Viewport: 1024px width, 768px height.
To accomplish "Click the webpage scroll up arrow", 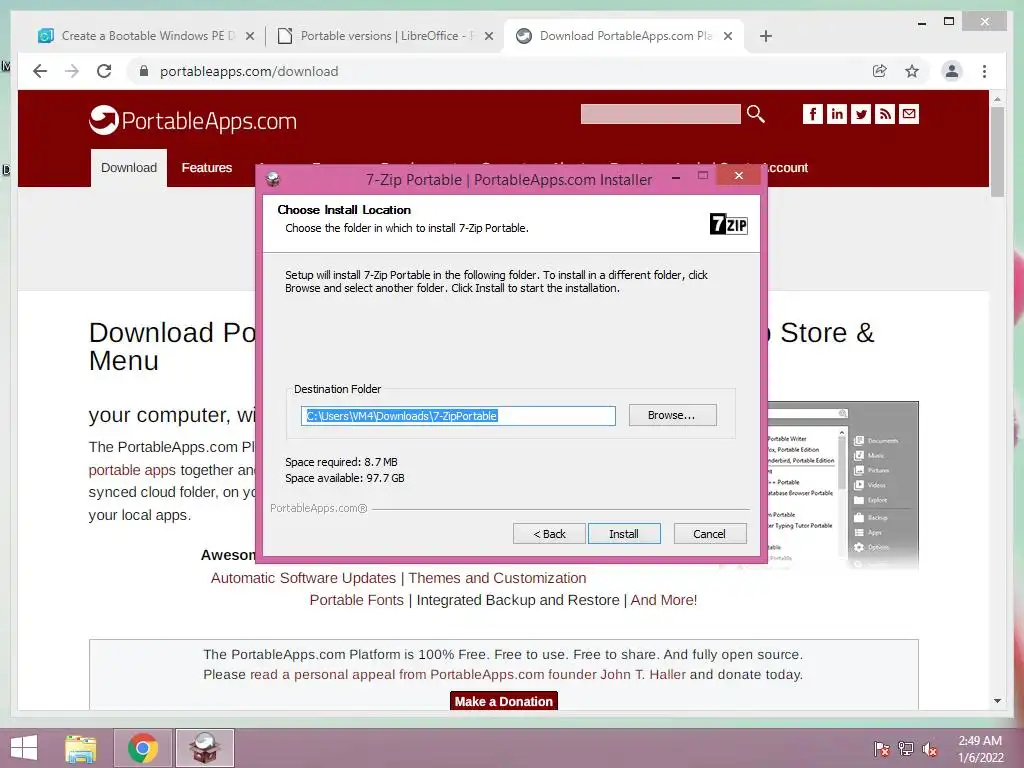I will coord(997,99).
